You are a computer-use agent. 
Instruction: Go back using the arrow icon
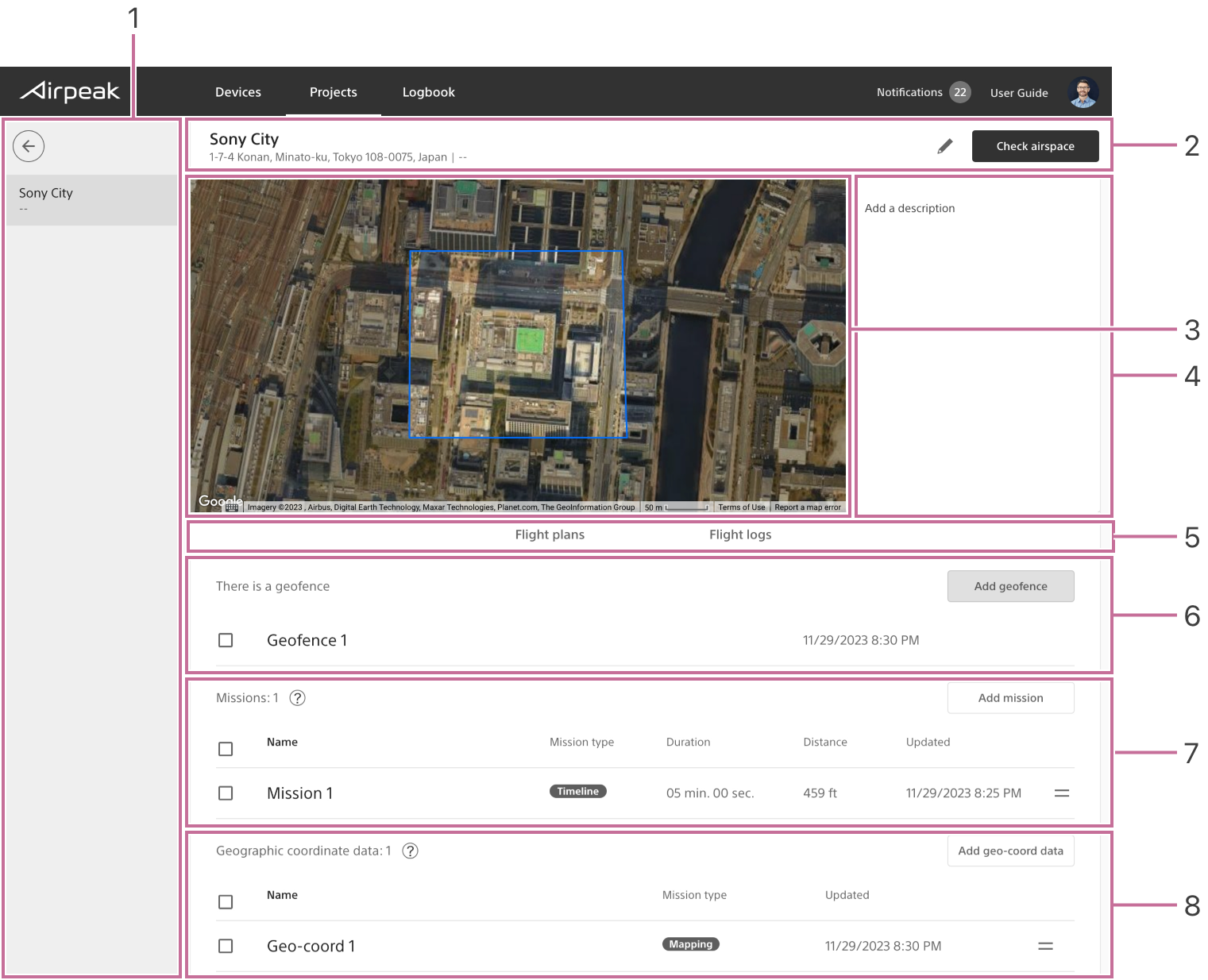29,146
